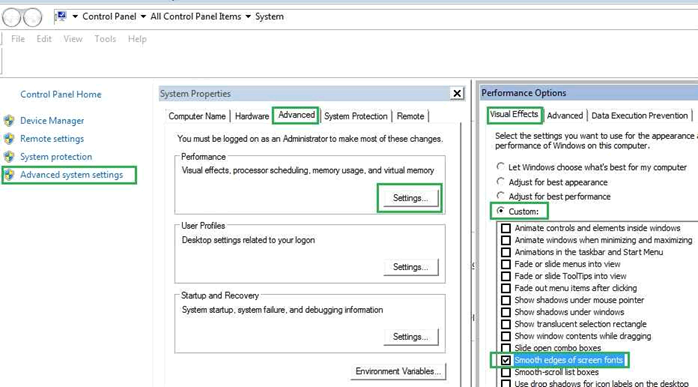Viewport: 698px width, 387px height.
Task: Select the Advanced tab in System Properties
Action: (296, 115)
